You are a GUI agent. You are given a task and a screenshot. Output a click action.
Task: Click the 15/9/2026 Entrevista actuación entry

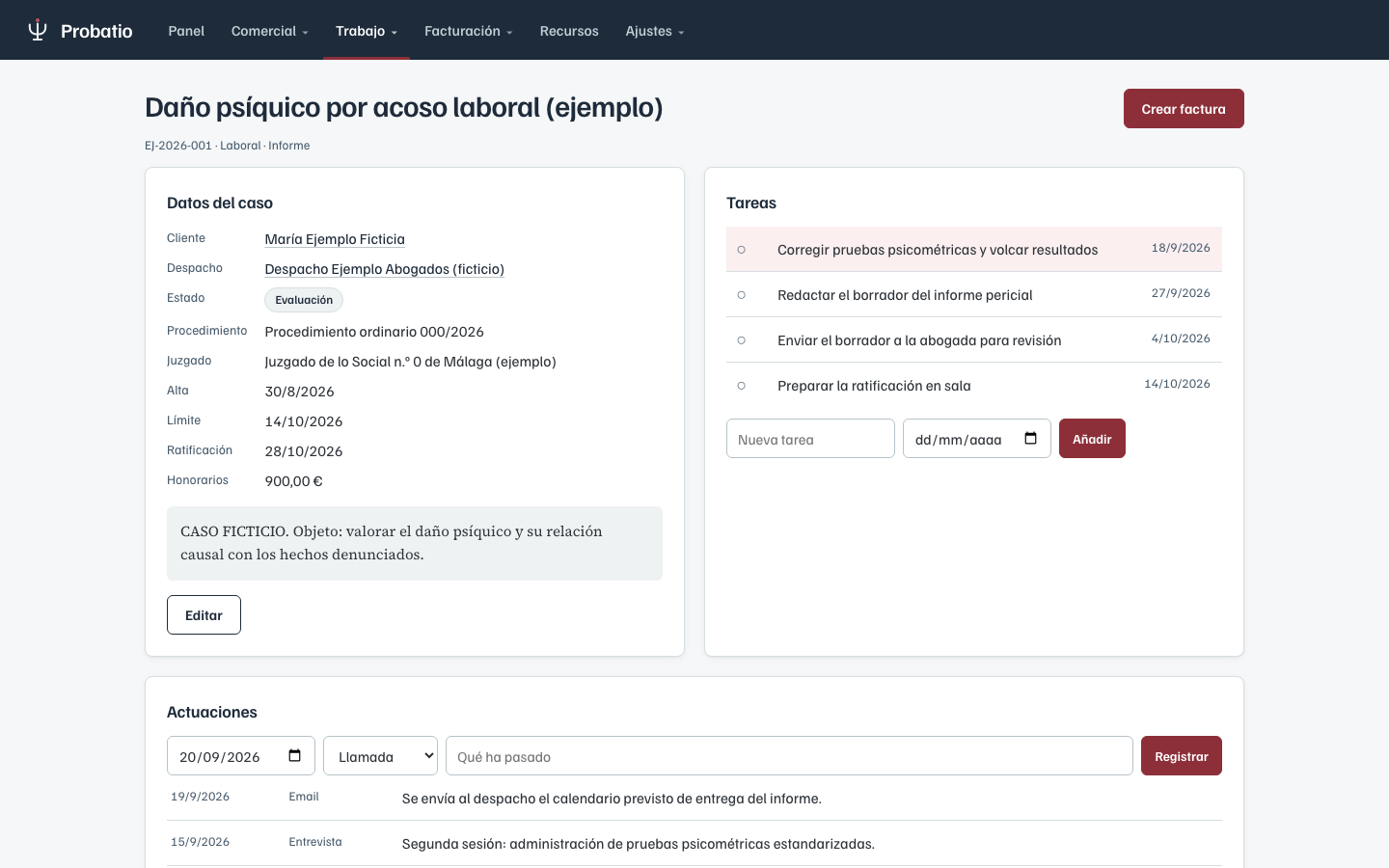694,844
